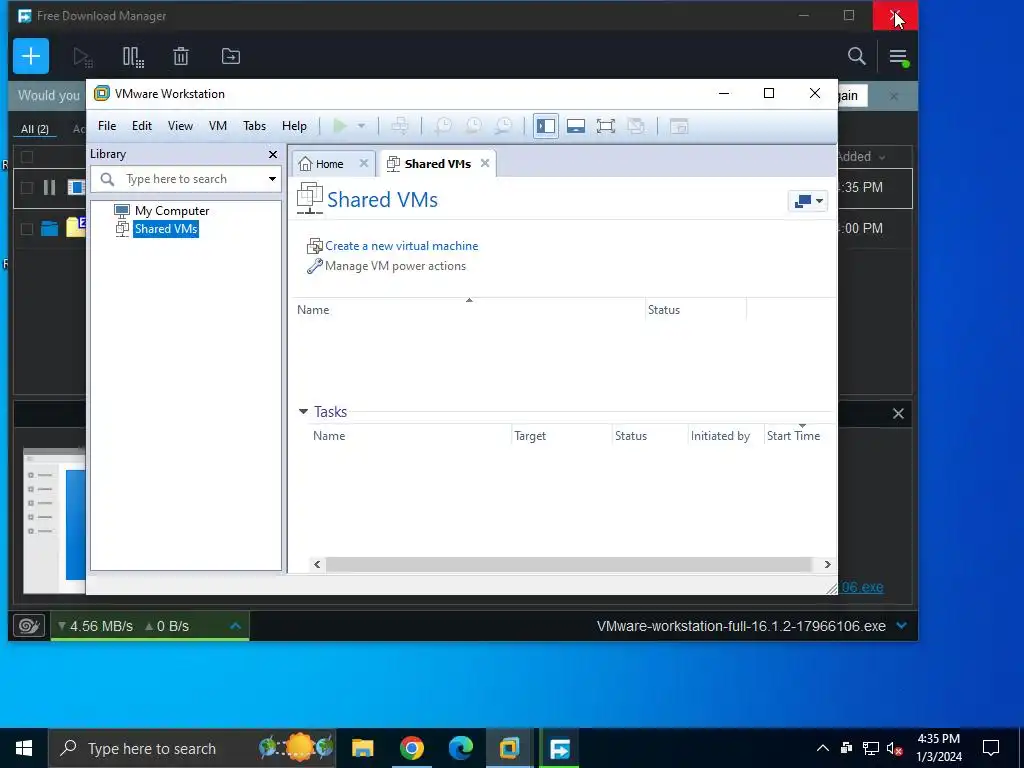Viewport: 1024px width, 768px height.
Task: Open the power options dropdown arrow beside play
Action: click(x=361, y=126)
